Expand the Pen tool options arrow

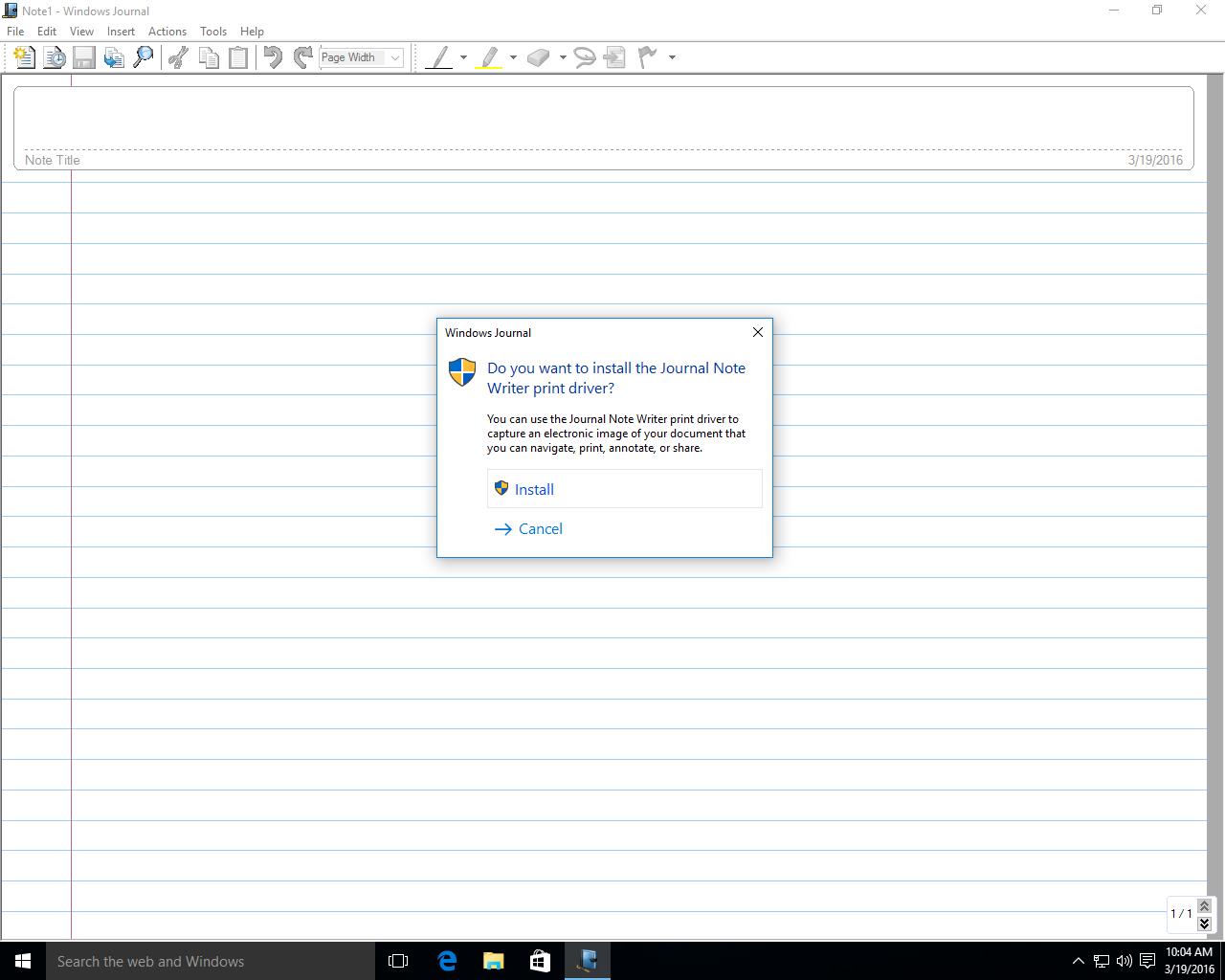[x=463, y=57]
